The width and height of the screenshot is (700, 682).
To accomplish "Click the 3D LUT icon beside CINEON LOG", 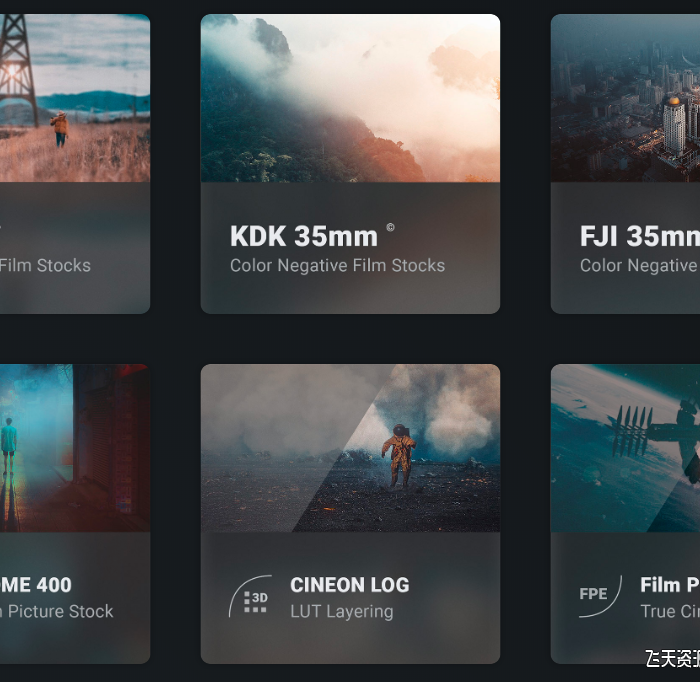I will (x=250, y=597).
